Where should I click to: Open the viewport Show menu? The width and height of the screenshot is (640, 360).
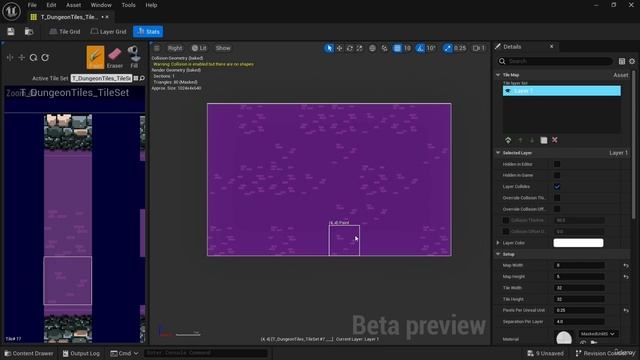coord(223,48)
